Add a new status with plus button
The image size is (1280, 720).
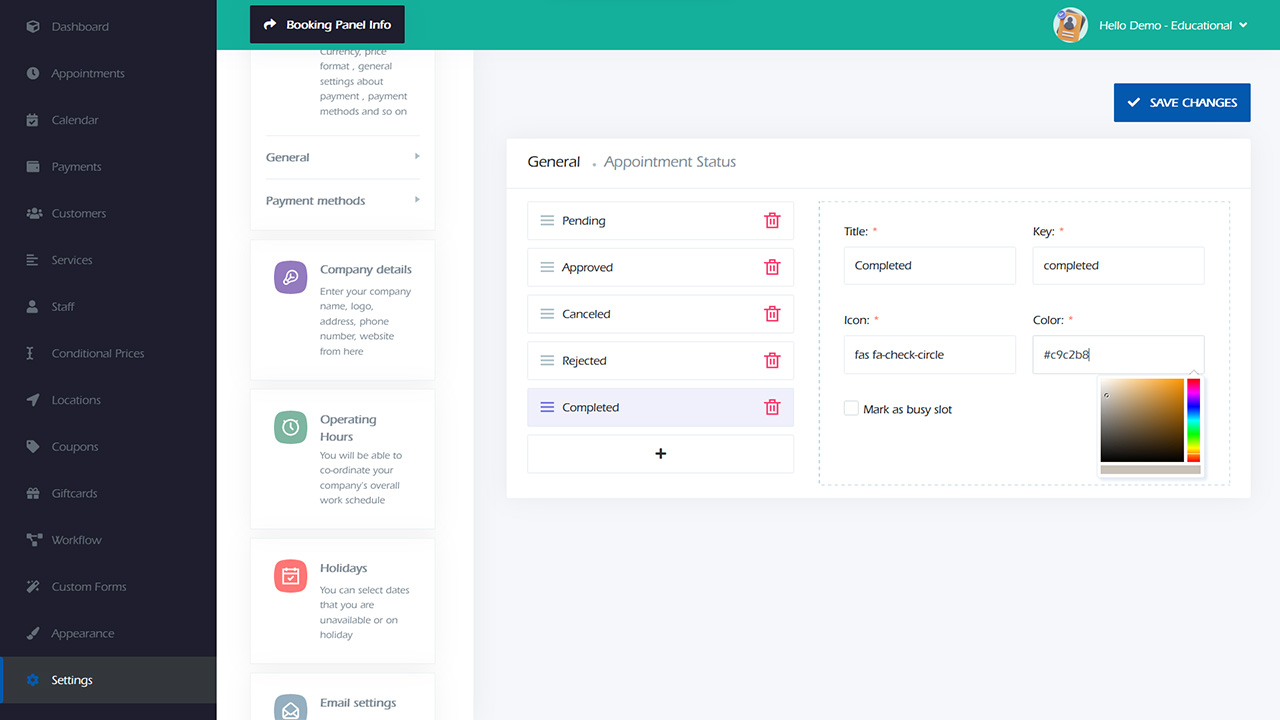coord(660,454)
